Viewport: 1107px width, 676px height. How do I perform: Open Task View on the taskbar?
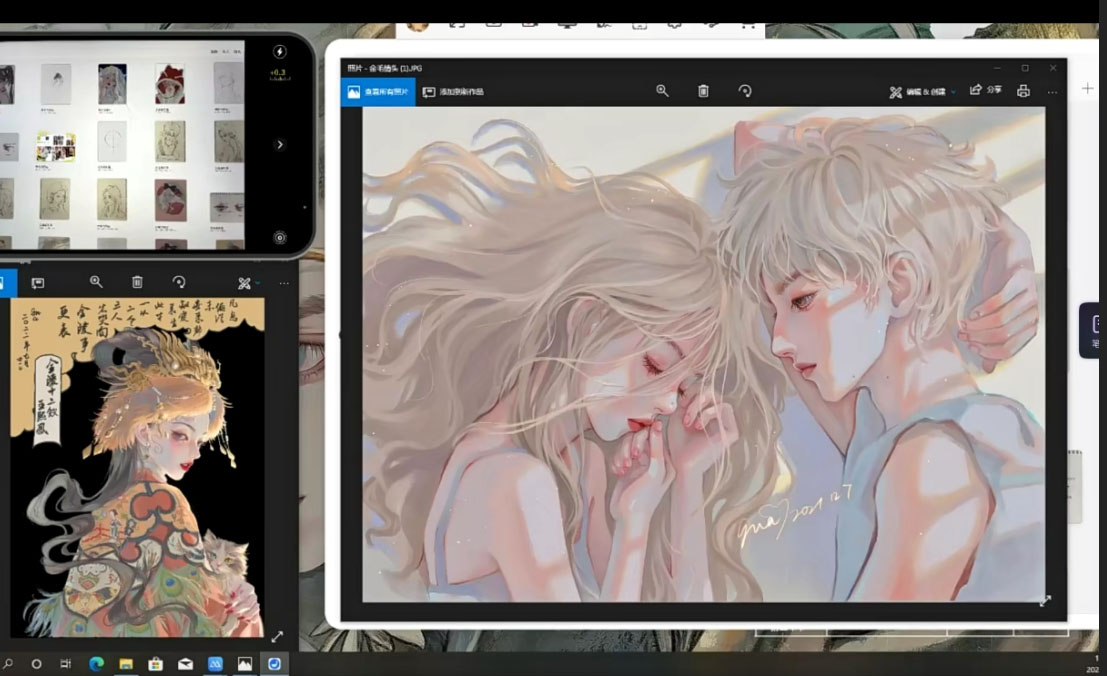click(x=66, y=663)
